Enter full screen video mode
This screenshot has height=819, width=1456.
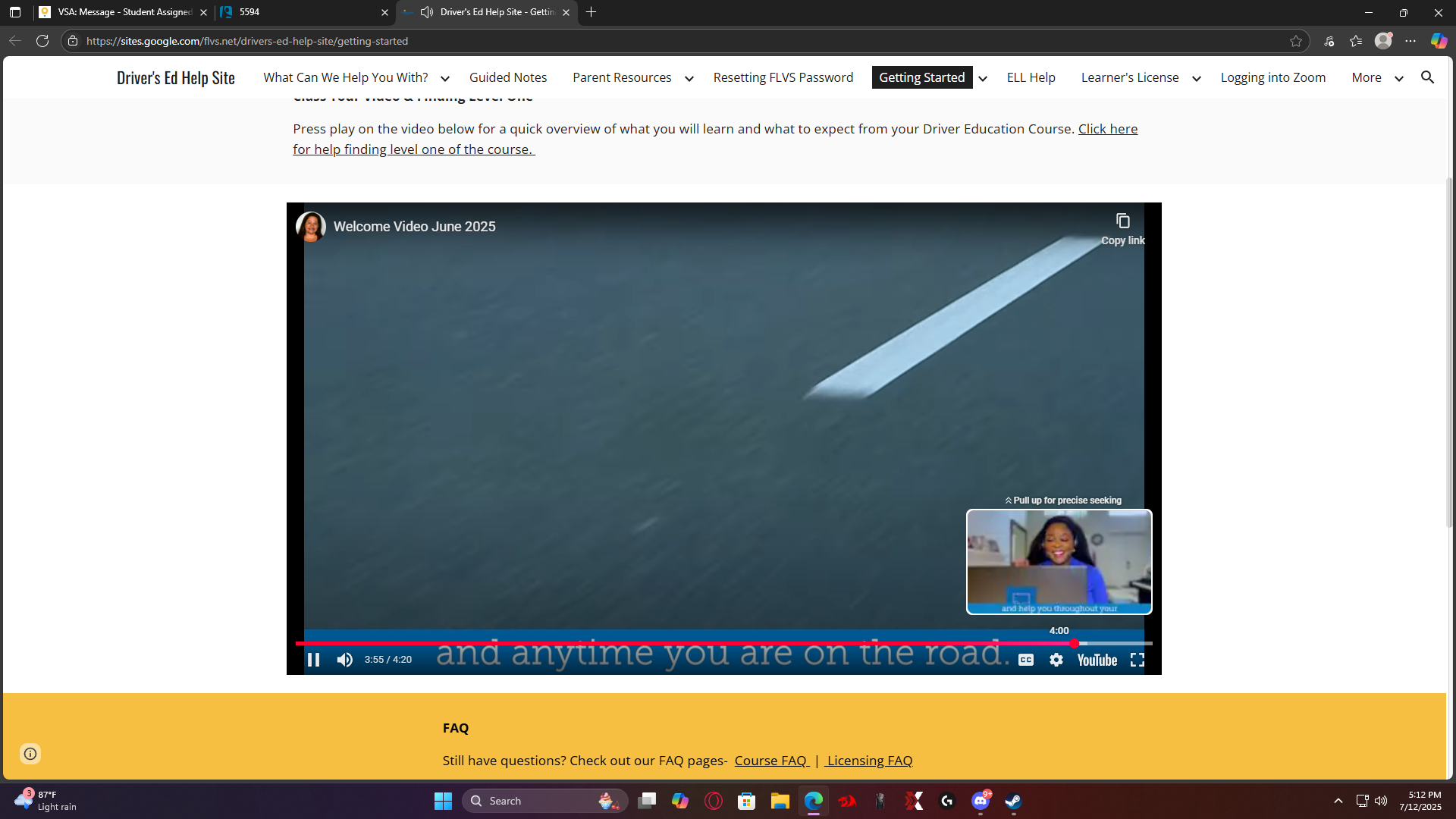(x=1137, y=660)
